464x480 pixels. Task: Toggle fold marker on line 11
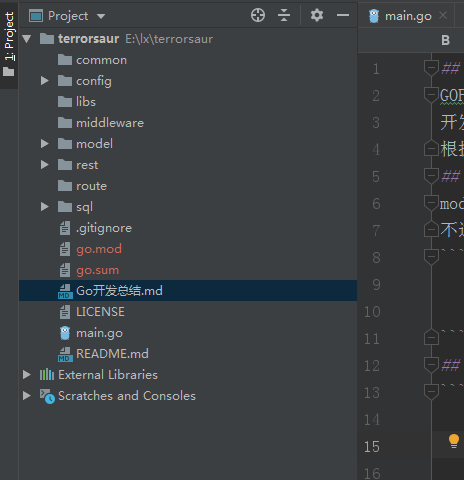point(431,337)
